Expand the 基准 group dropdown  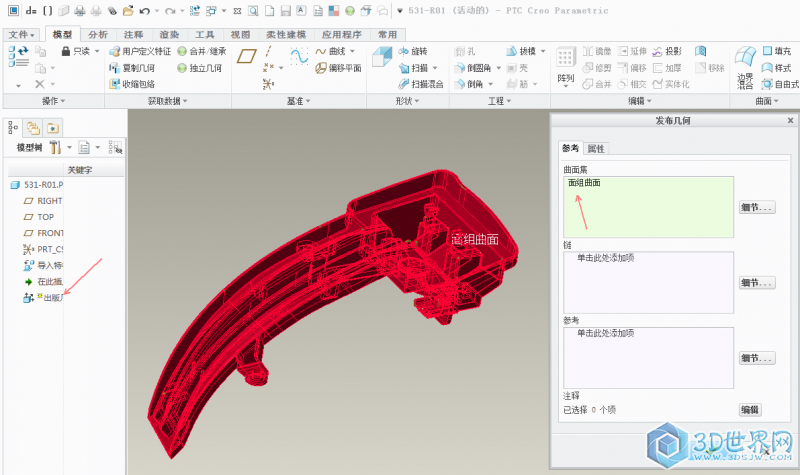pos(298,101)
